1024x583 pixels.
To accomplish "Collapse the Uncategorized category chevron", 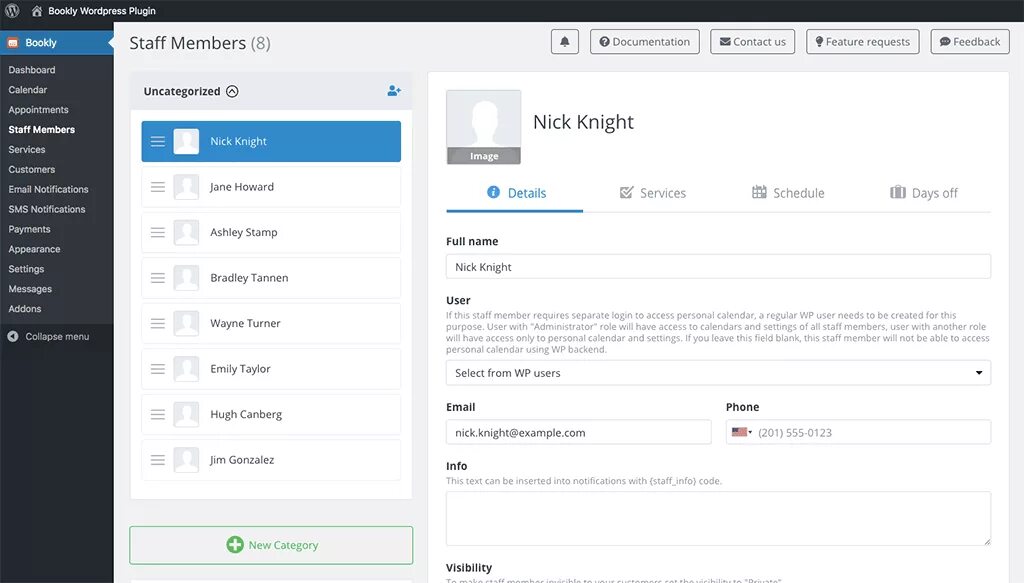I will [x=232, y=91].
